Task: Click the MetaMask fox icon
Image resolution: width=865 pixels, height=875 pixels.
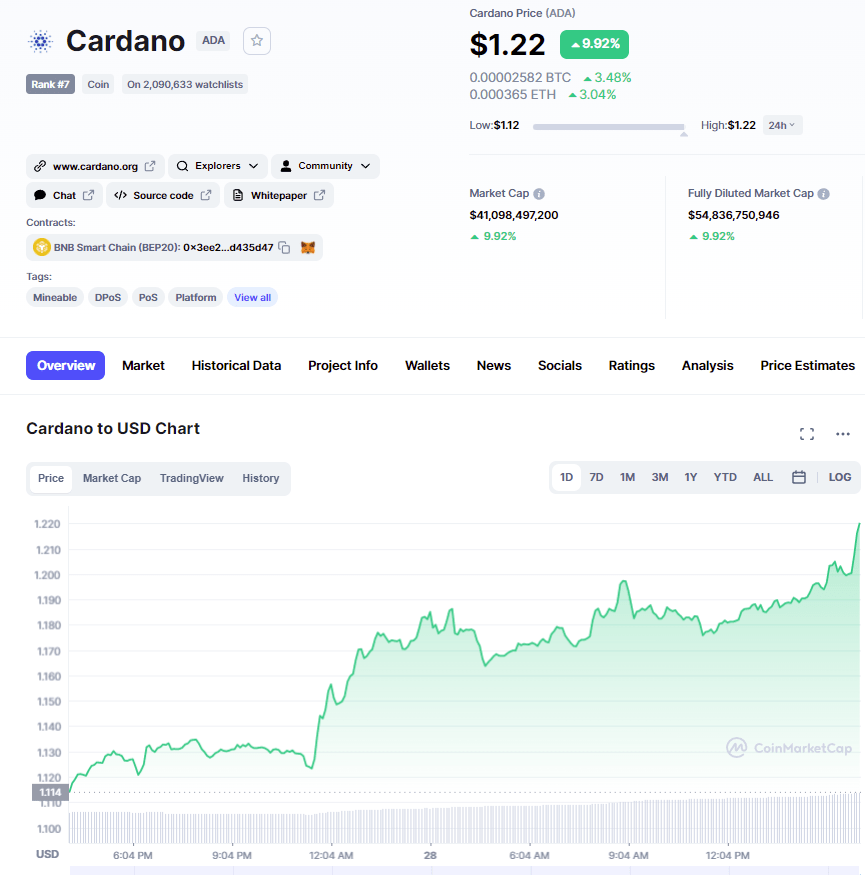Action: [x=308, y=247]
